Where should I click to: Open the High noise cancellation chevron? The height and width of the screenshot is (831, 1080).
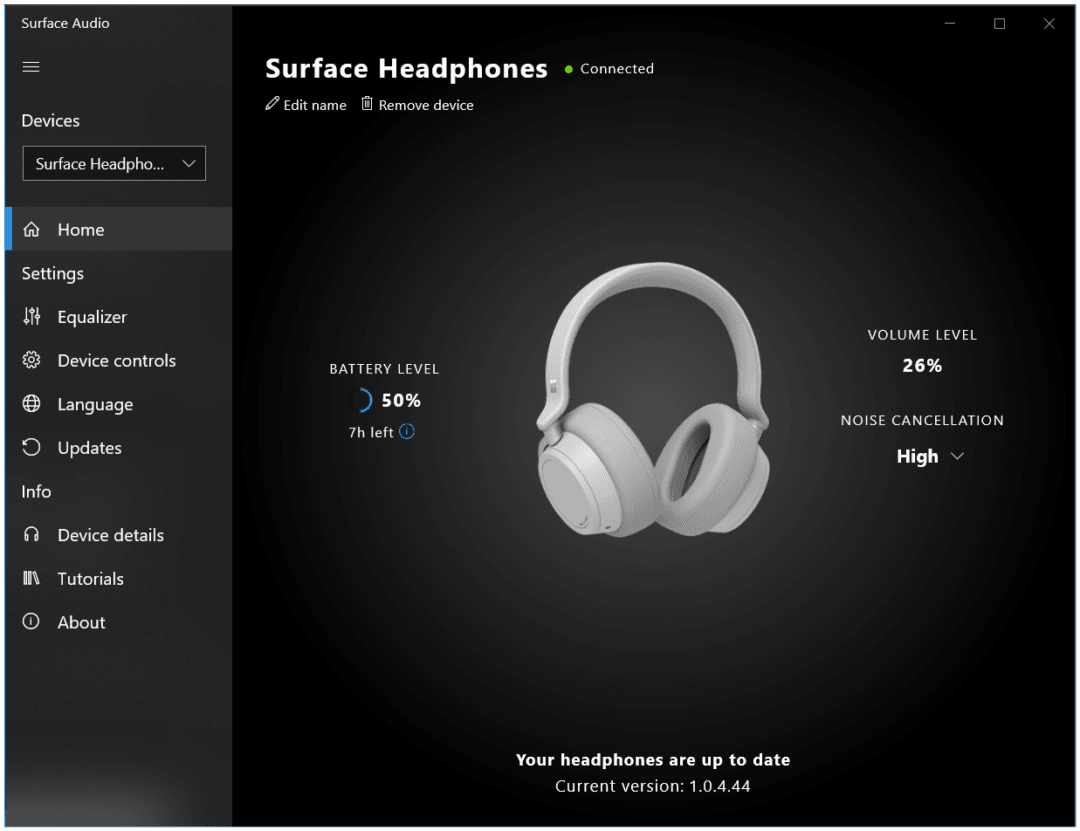[x=957, y=456]
